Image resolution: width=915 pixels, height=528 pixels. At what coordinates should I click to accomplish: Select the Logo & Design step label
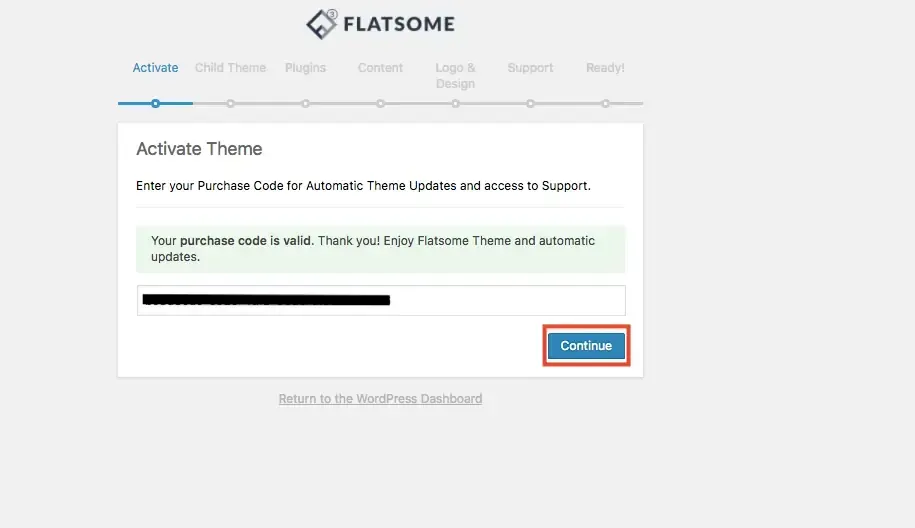point(455,76)
